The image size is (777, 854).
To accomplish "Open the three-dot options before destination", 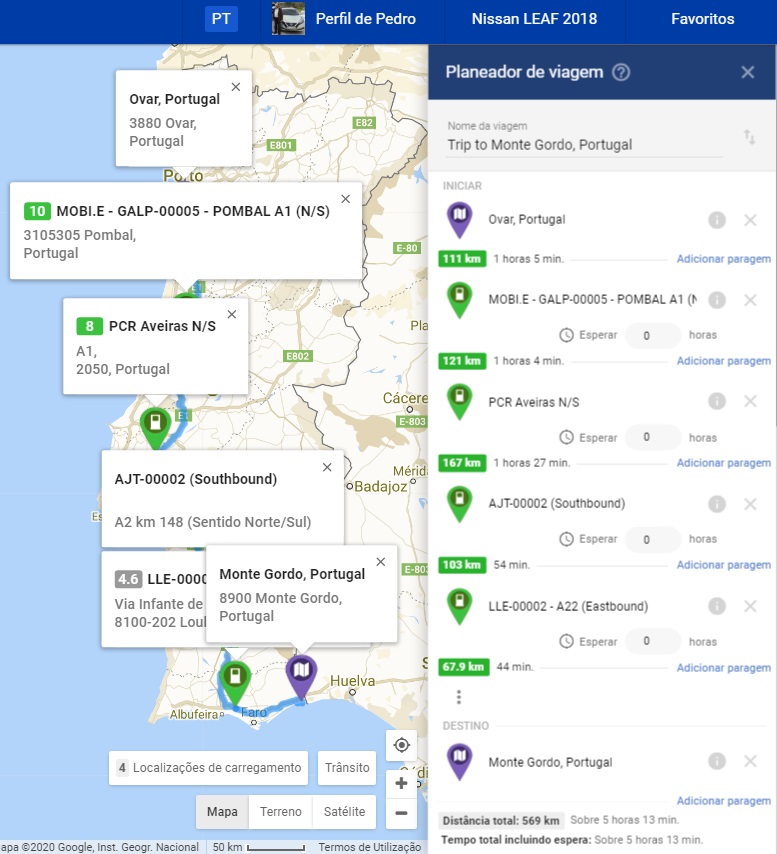I will click(x=459, y=697).
